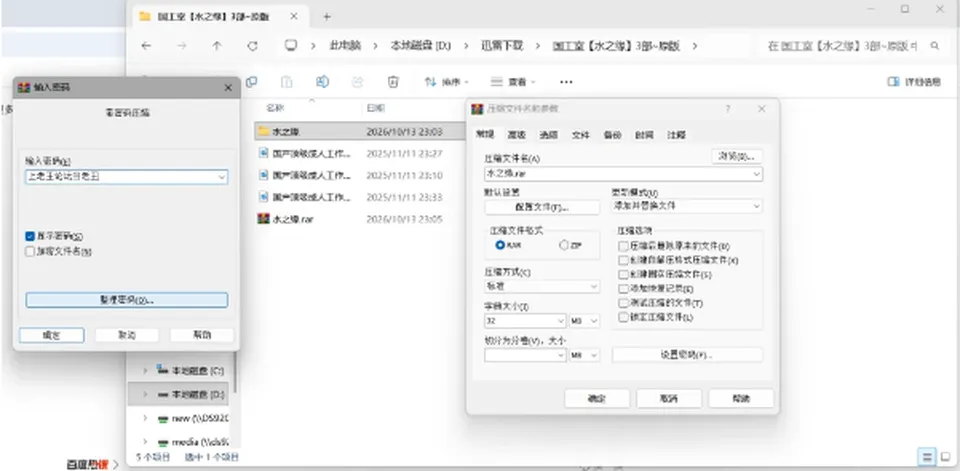Open the dictionary size MB unit dropdown
This screenshot has width=960, height=471.
(585, 321)
